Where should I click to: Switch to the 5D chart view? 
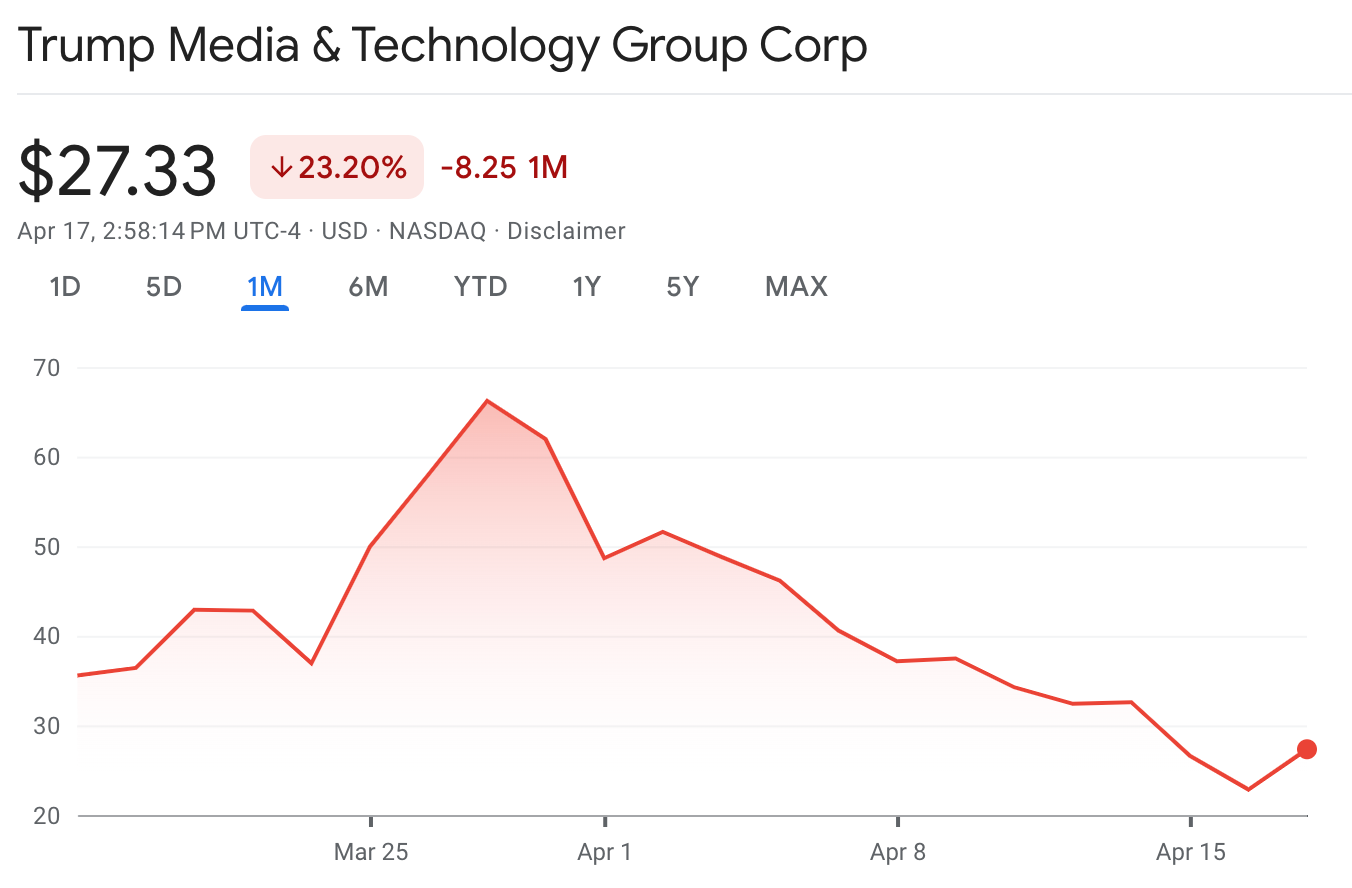coord(163,287)
